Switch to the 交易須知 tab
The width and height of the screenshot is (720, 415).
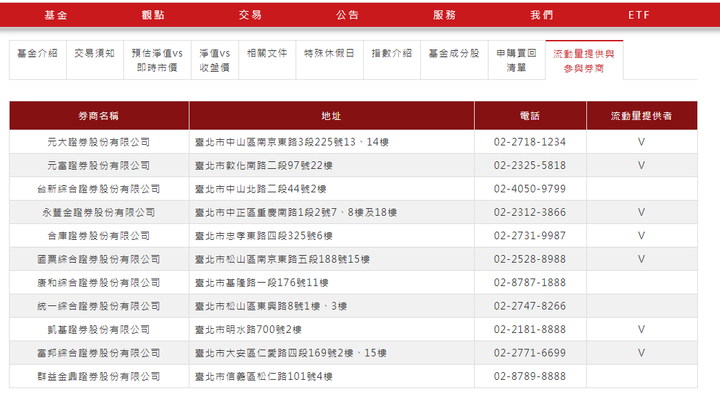[95, 60]
